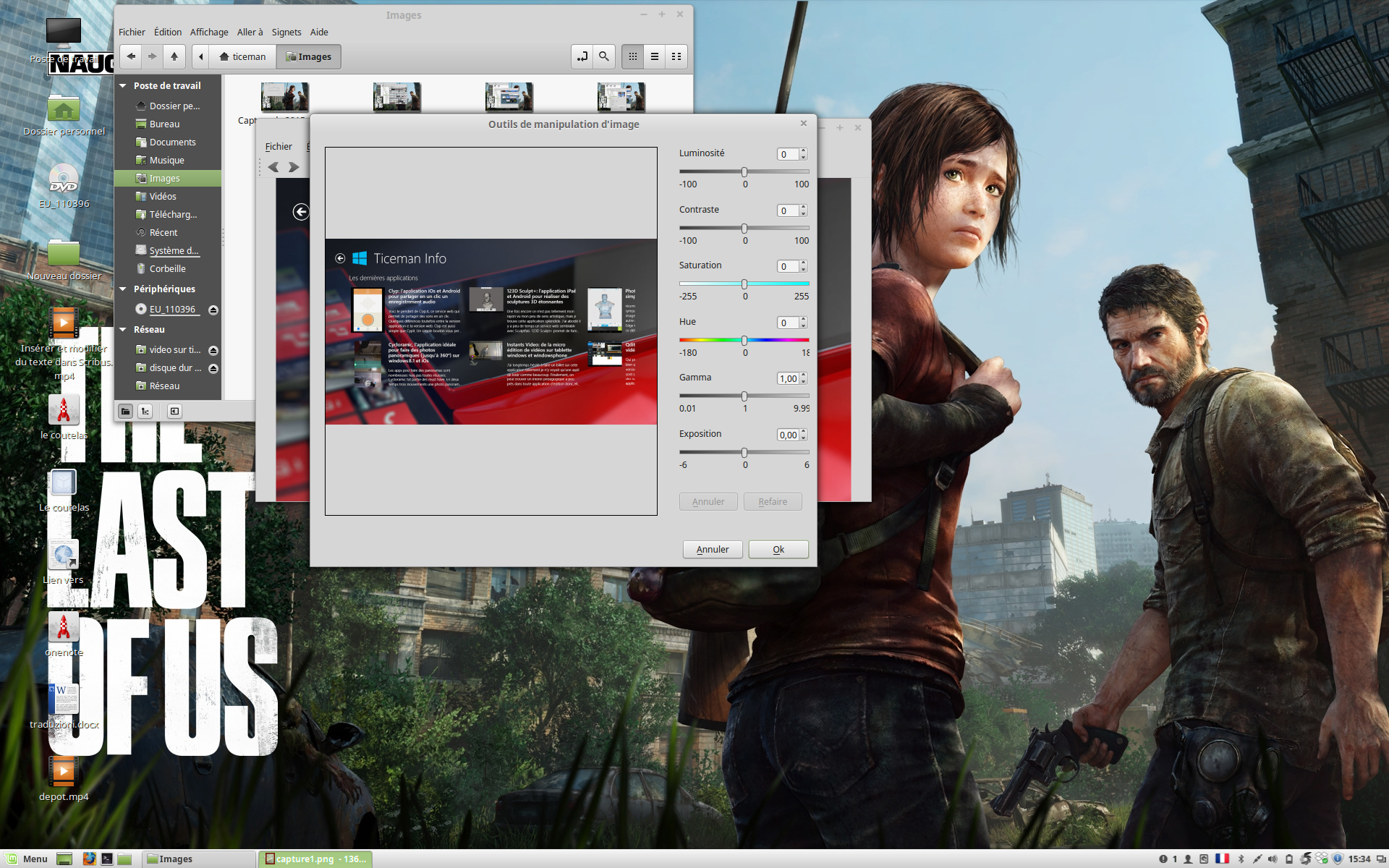The height and width of the screenshot is (868, 1389).
Task: Open the Linux Mint Menu
Action: coord(27,859)
